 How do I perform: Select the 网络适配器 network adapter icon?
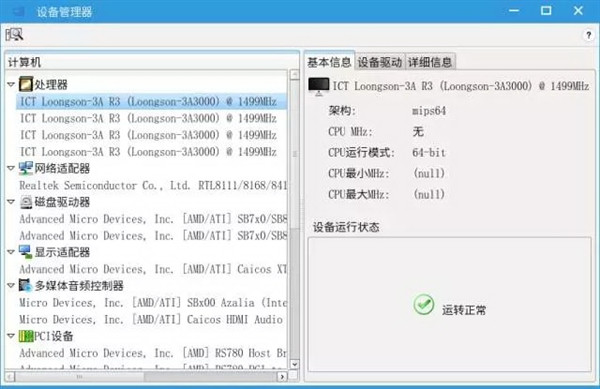[26, 168]
